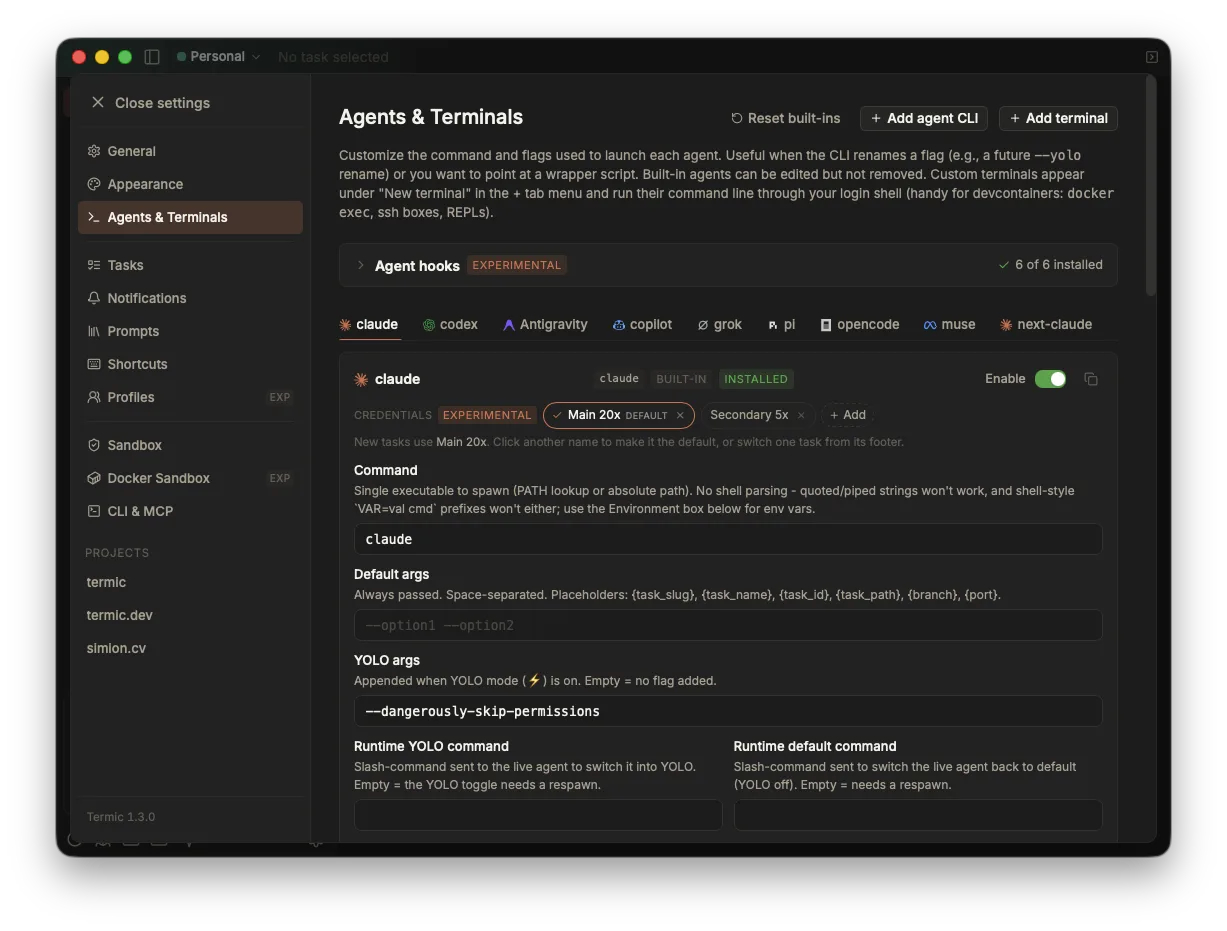The height and width of the screenshot is (931, 1227).
Task: Focus the YOLO args input field
Action: pyautogui.click(x=728, y=711)
